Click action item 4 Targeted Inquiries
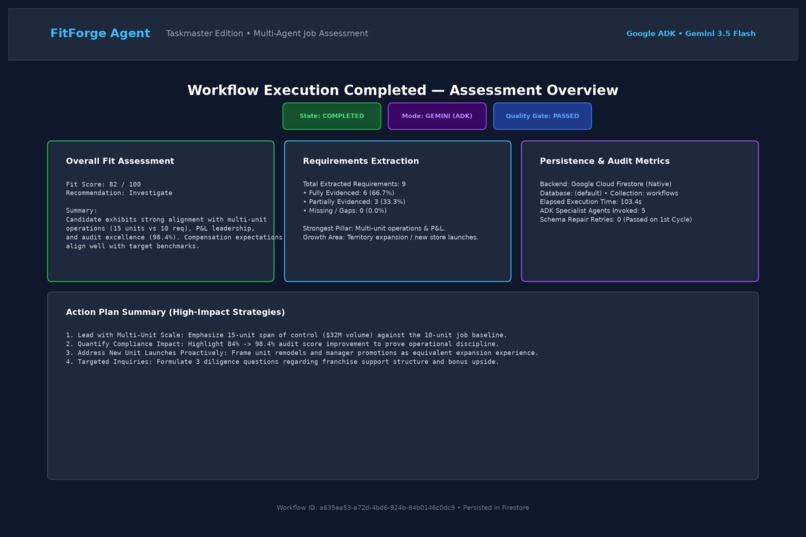The height and width of the screenshot is (537, 806). click(282, 362)
